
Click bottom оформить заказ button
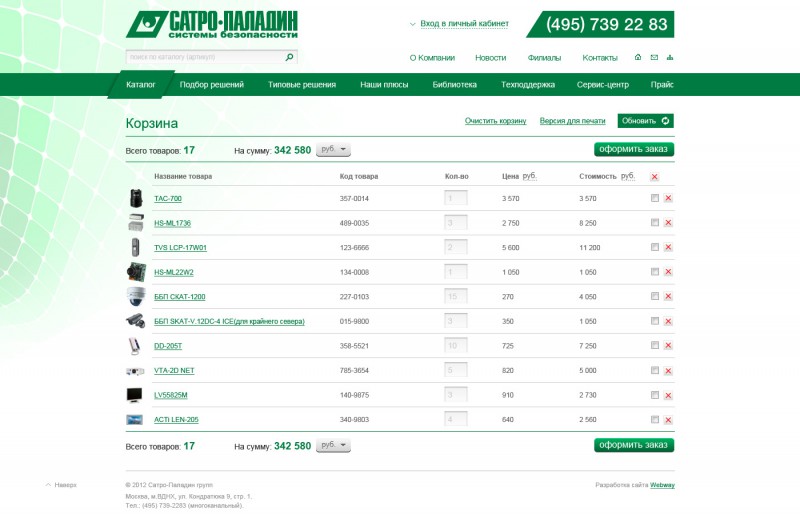pyautogui.click(x=634, y=445)
